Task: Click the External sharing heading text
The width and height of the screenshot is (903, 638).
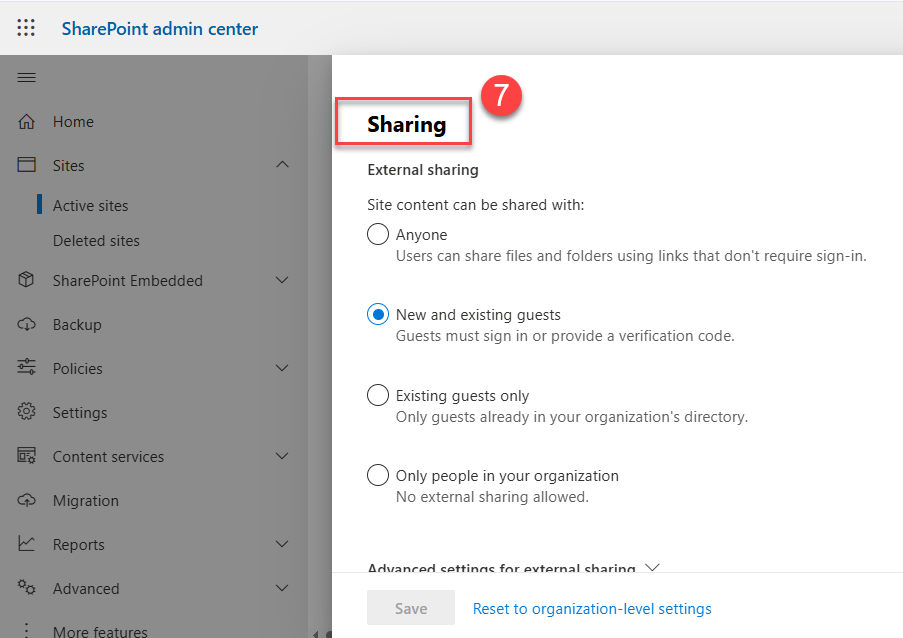Action: (x=423, y=170)
